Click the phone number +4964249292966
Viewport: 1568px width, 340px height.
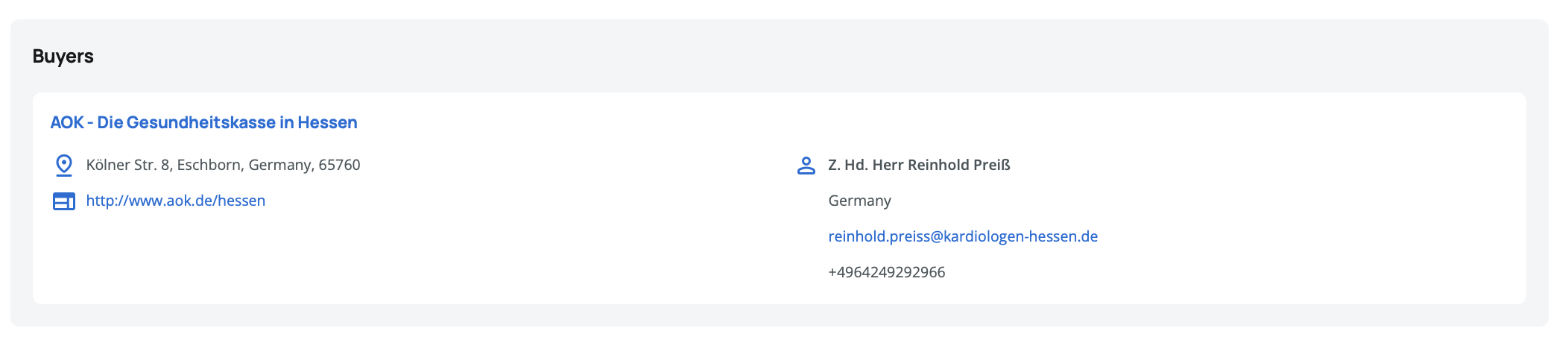point(886,272)
